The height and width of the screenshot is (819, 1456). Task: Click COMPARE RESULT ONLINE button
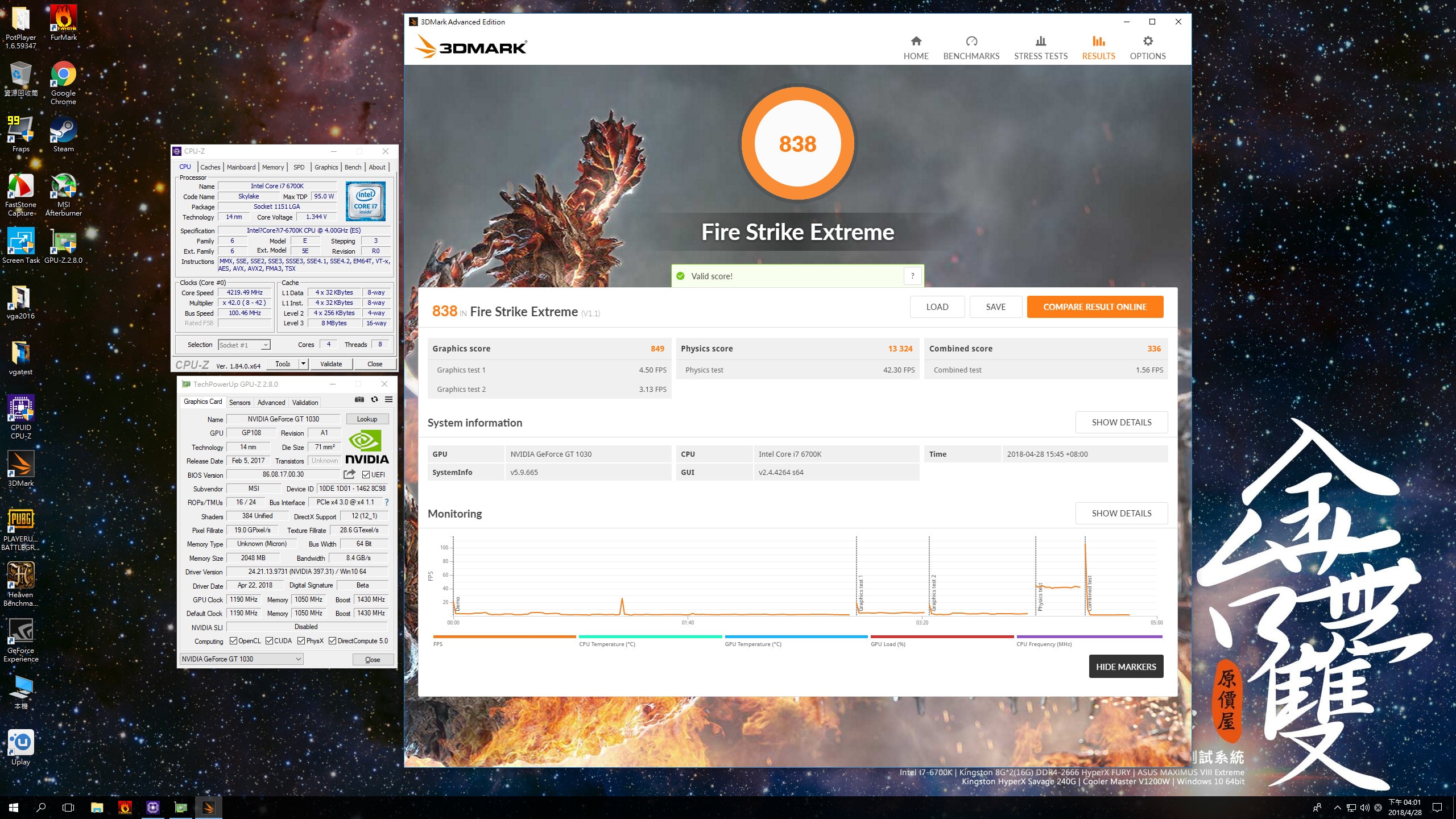[1095, 307]
